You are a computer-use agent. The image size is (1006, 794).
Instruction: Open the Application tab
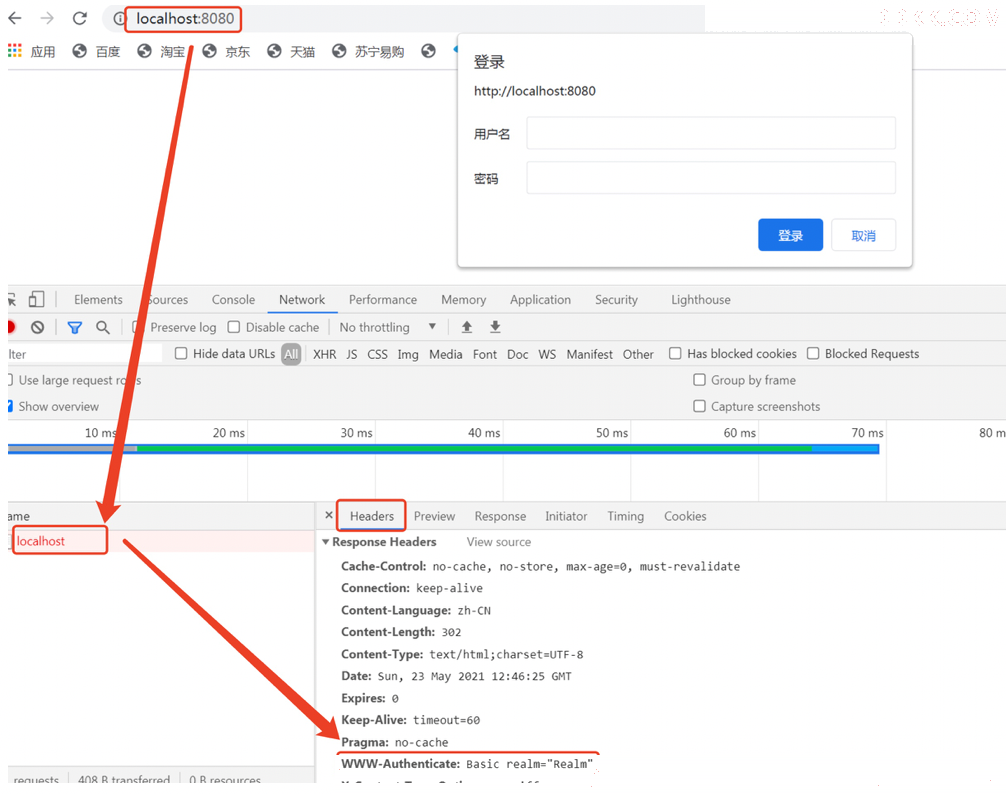(540, 300)
